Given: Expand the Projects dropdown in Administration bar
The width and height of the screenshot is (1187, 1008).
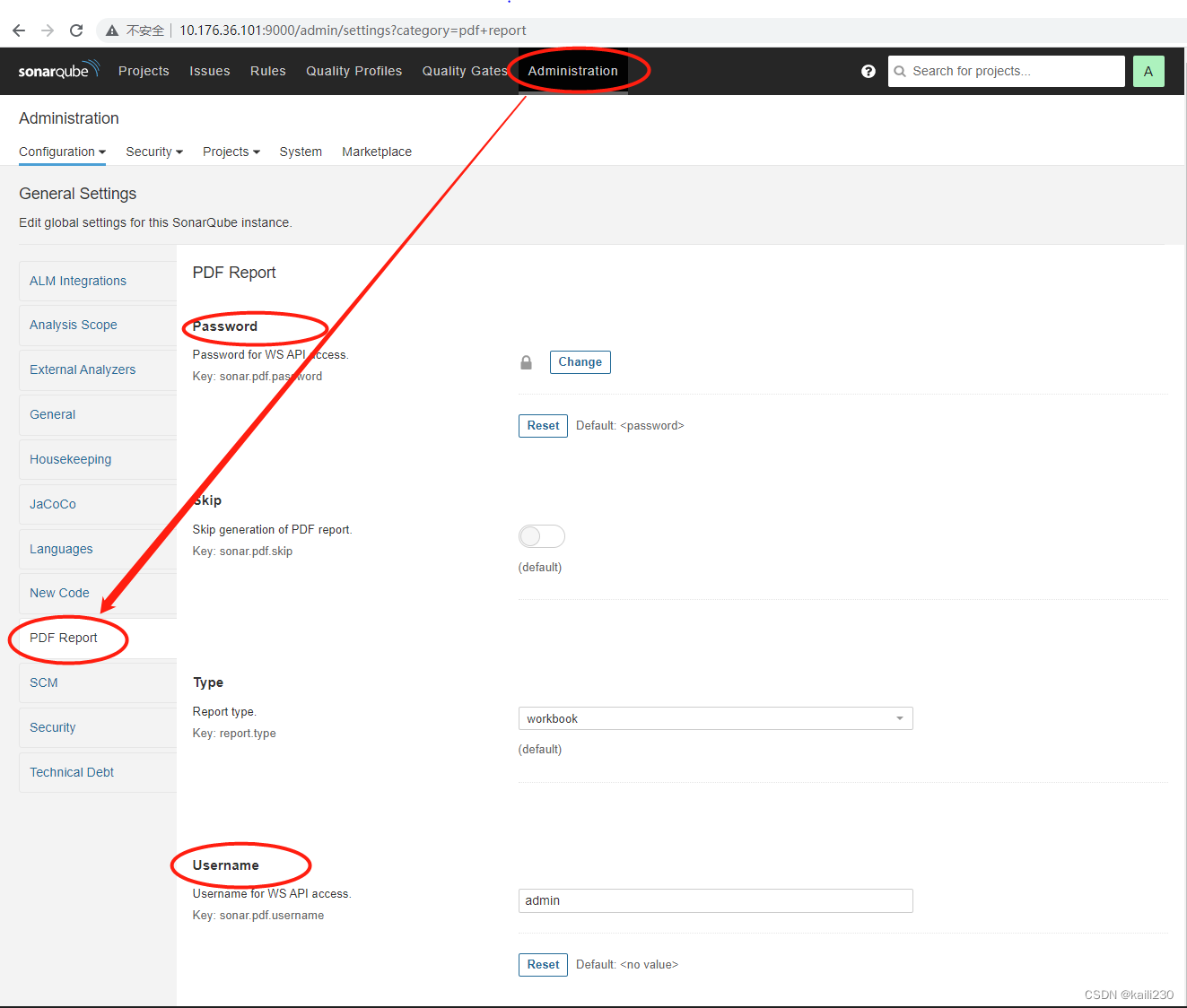Looking at the screenshot, I should coord(231,152).
